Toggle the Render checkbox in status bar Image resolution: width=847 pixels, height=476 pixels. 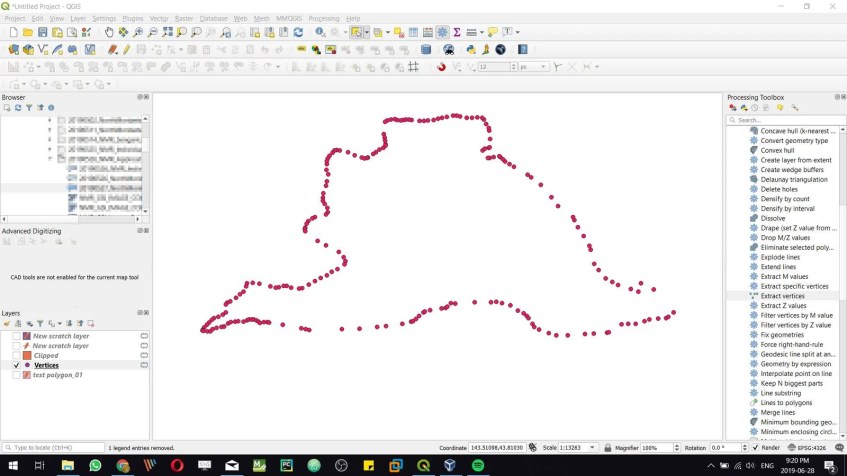point(755,448)
